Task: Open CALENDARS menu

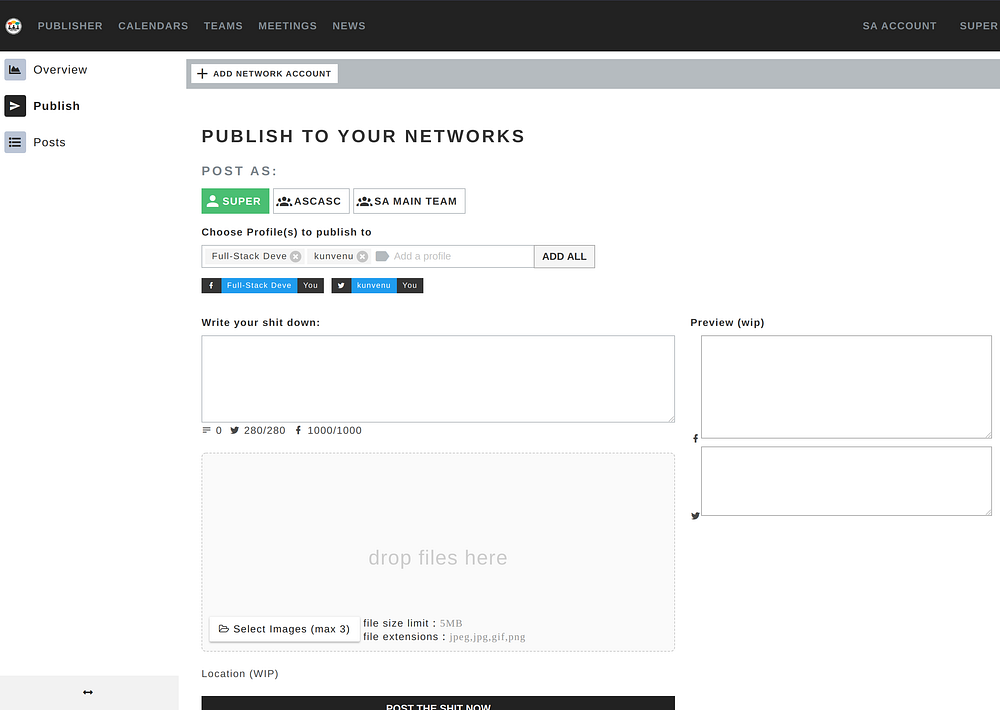Action: [x=153, y=26]
